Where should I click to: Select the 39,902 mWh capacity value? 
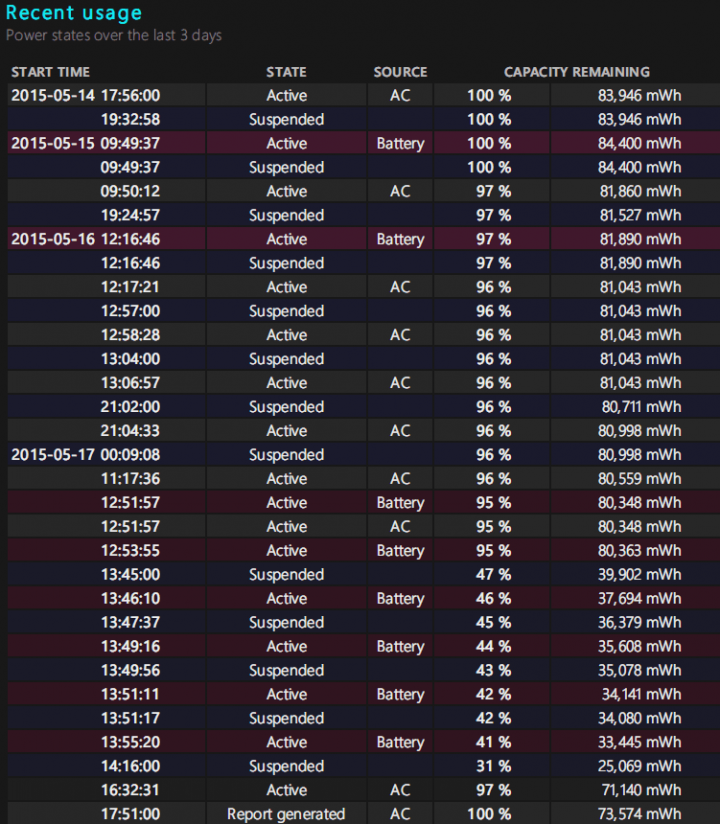639,574
